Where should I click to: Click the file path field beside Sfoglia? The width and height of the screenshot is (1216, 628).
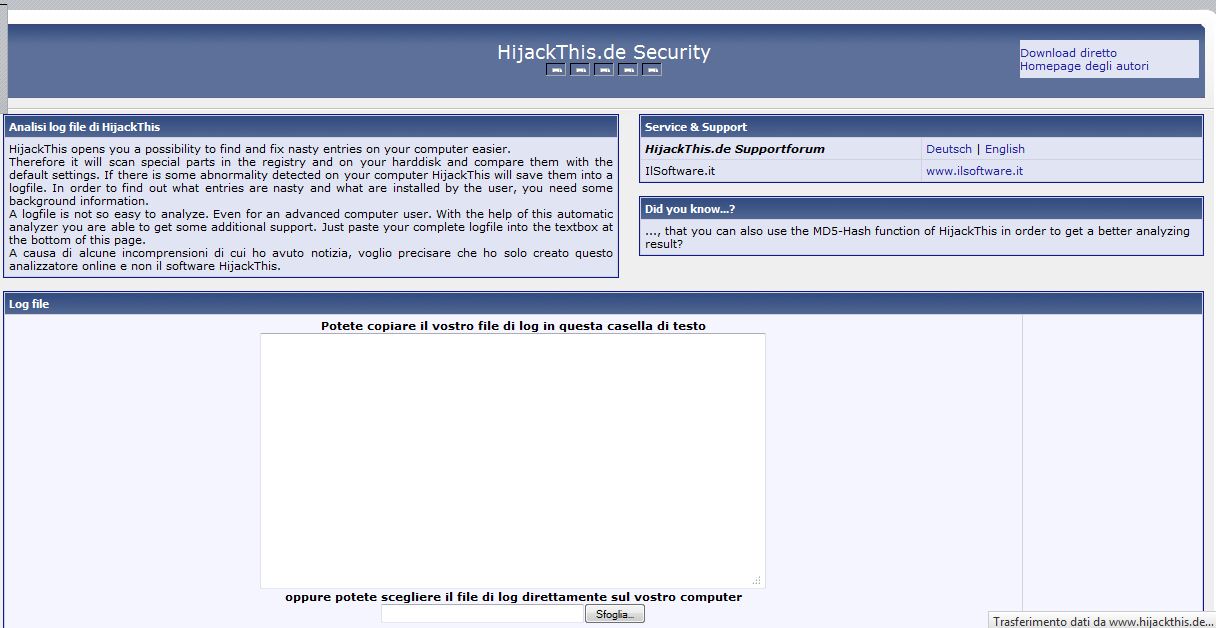coord(483,614)
